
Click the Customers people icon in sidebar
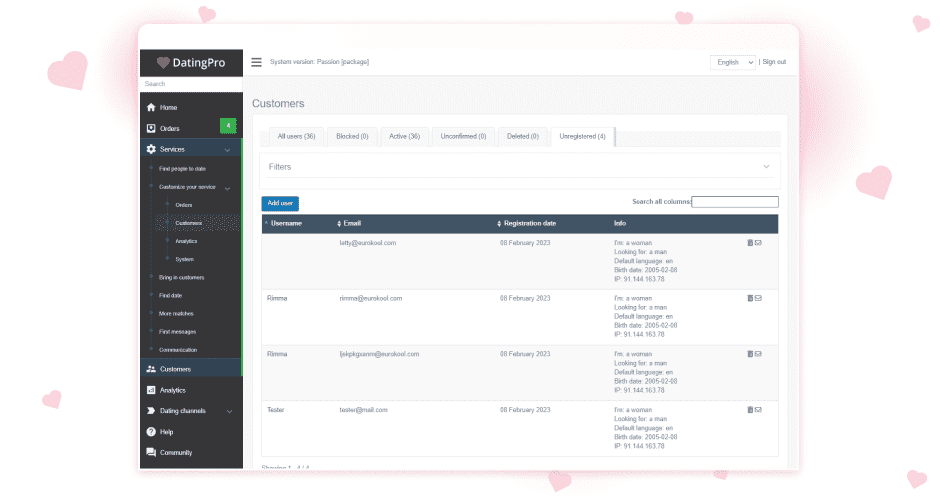click(151, 369)
